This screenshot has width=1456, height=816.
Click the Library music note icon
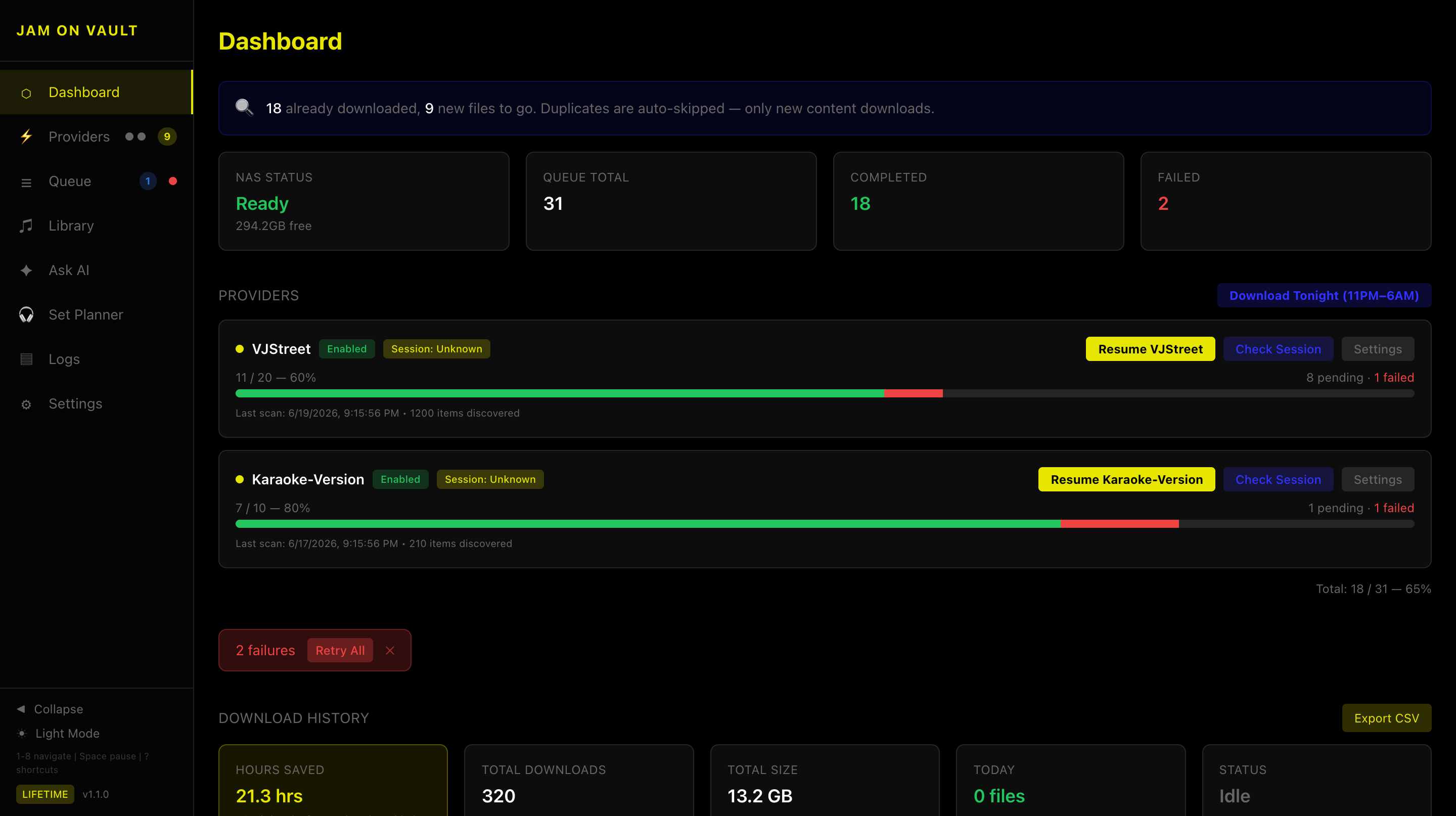click(26, 225)
